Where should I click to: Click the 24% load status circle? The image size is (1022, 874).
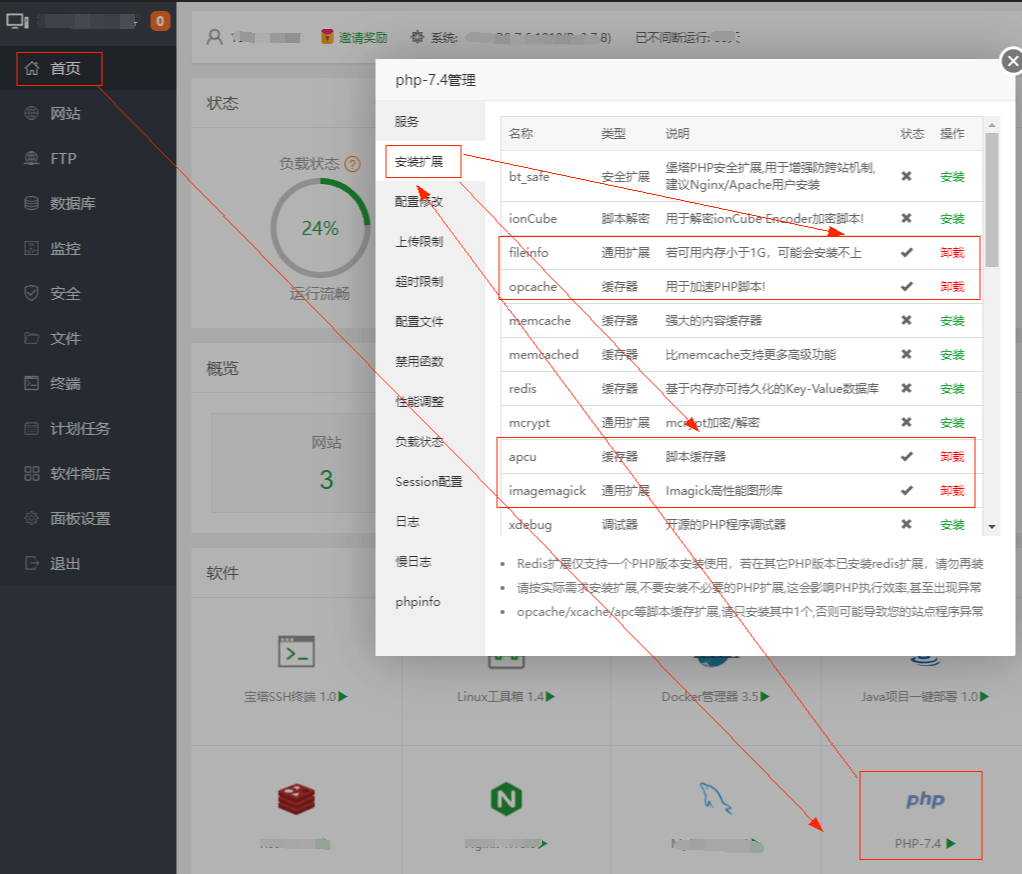pyautogui.click(x=320, y=227)
